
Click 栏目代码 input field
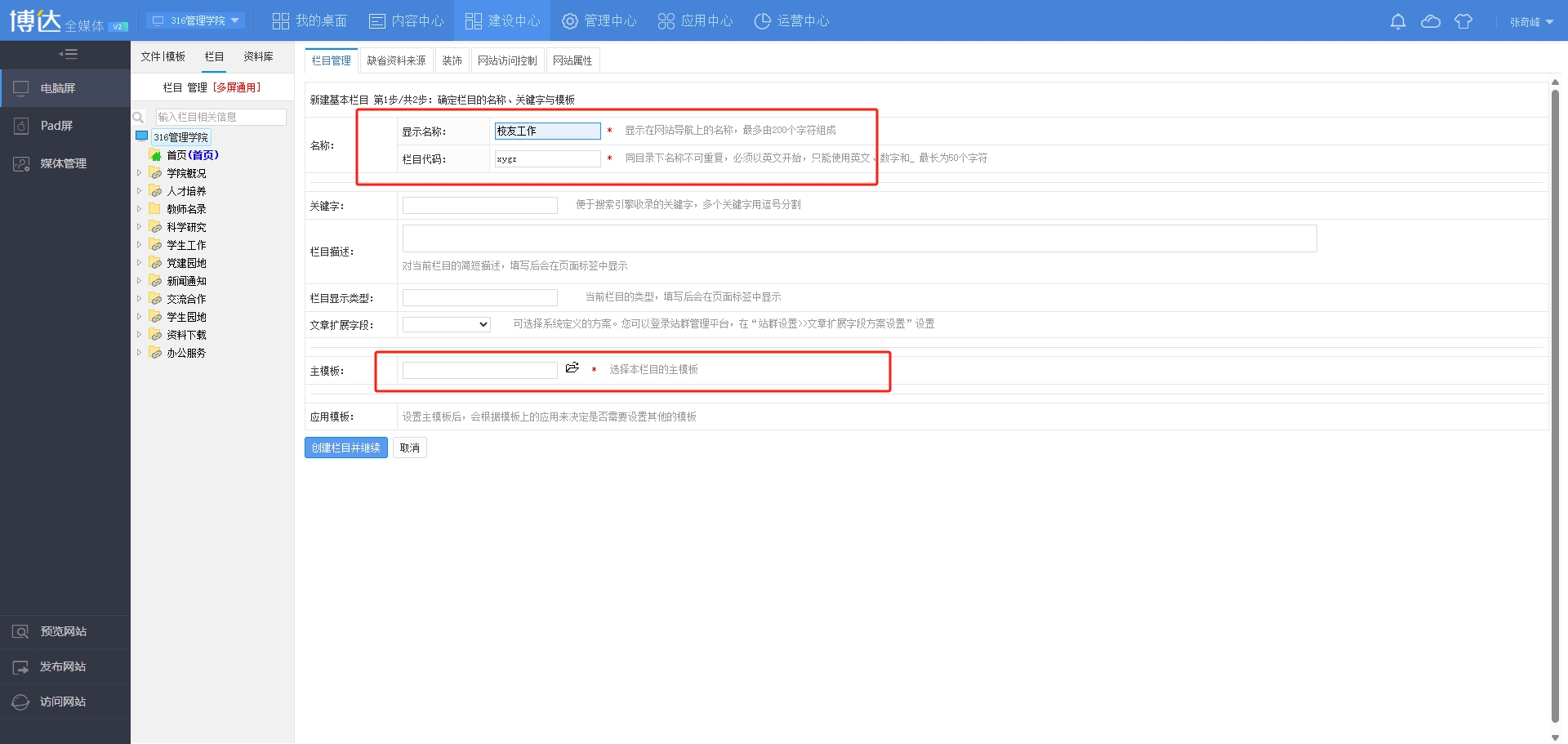pos(548,158)
